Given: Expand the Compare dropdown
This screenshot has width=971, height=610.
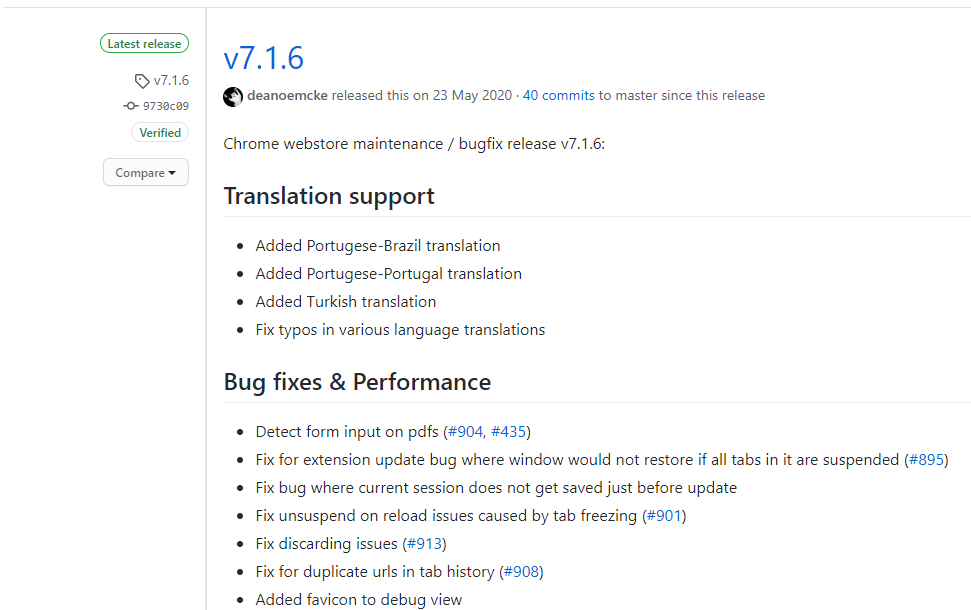Looking at the screenshot, I should point(146,172).
